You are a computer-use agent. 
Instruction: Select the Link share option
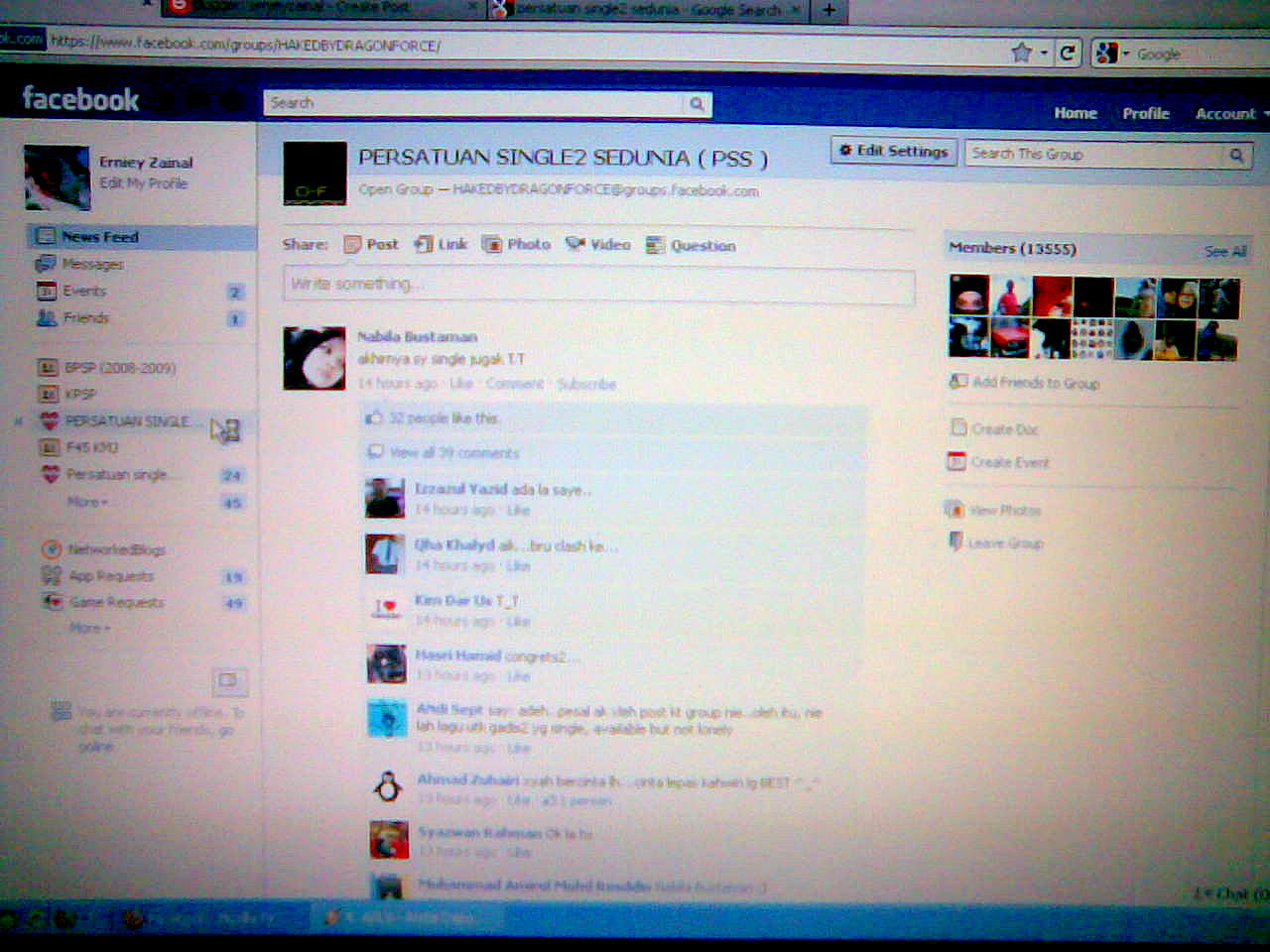pyautogui.click(x=441, y=244)
